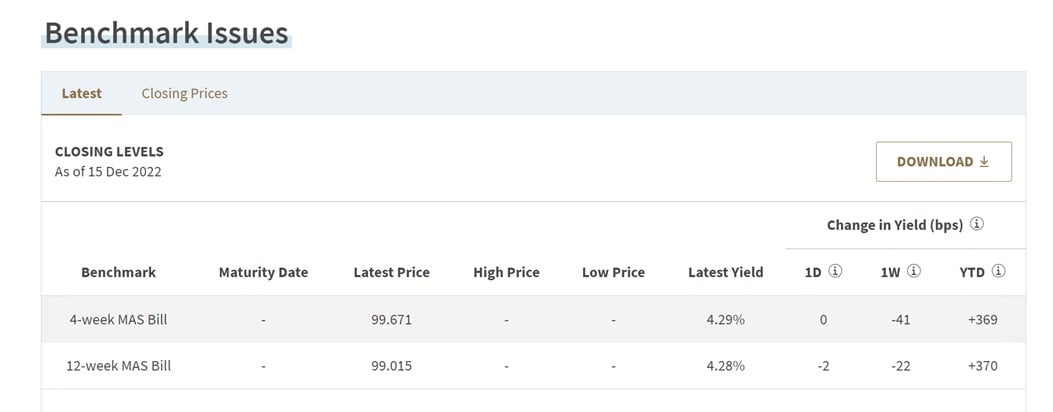The width and height of the screenshot is (1053, 412).
Task: Click the info icon beside YTD
Action: (x=999, y=271)
